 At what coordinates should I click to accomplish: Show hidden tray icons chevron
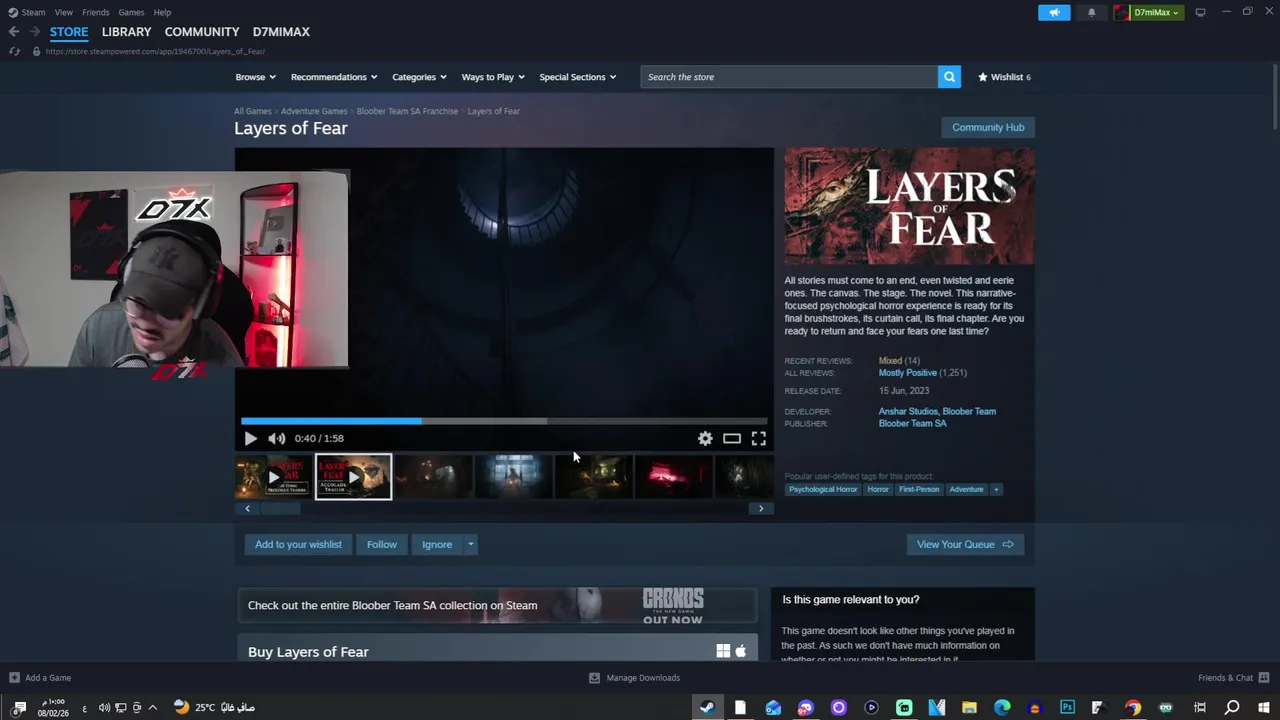(153, 707)
